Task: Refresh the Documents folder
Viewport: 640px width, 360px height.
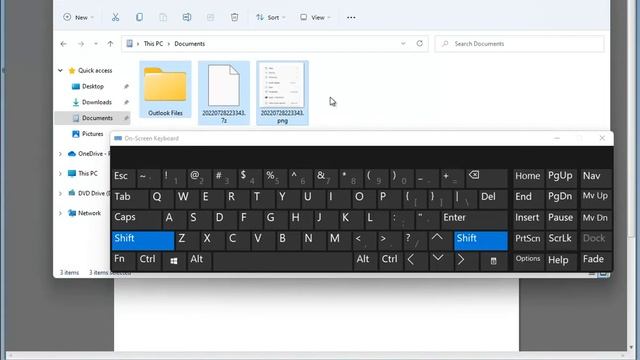Action: point(420,44)
